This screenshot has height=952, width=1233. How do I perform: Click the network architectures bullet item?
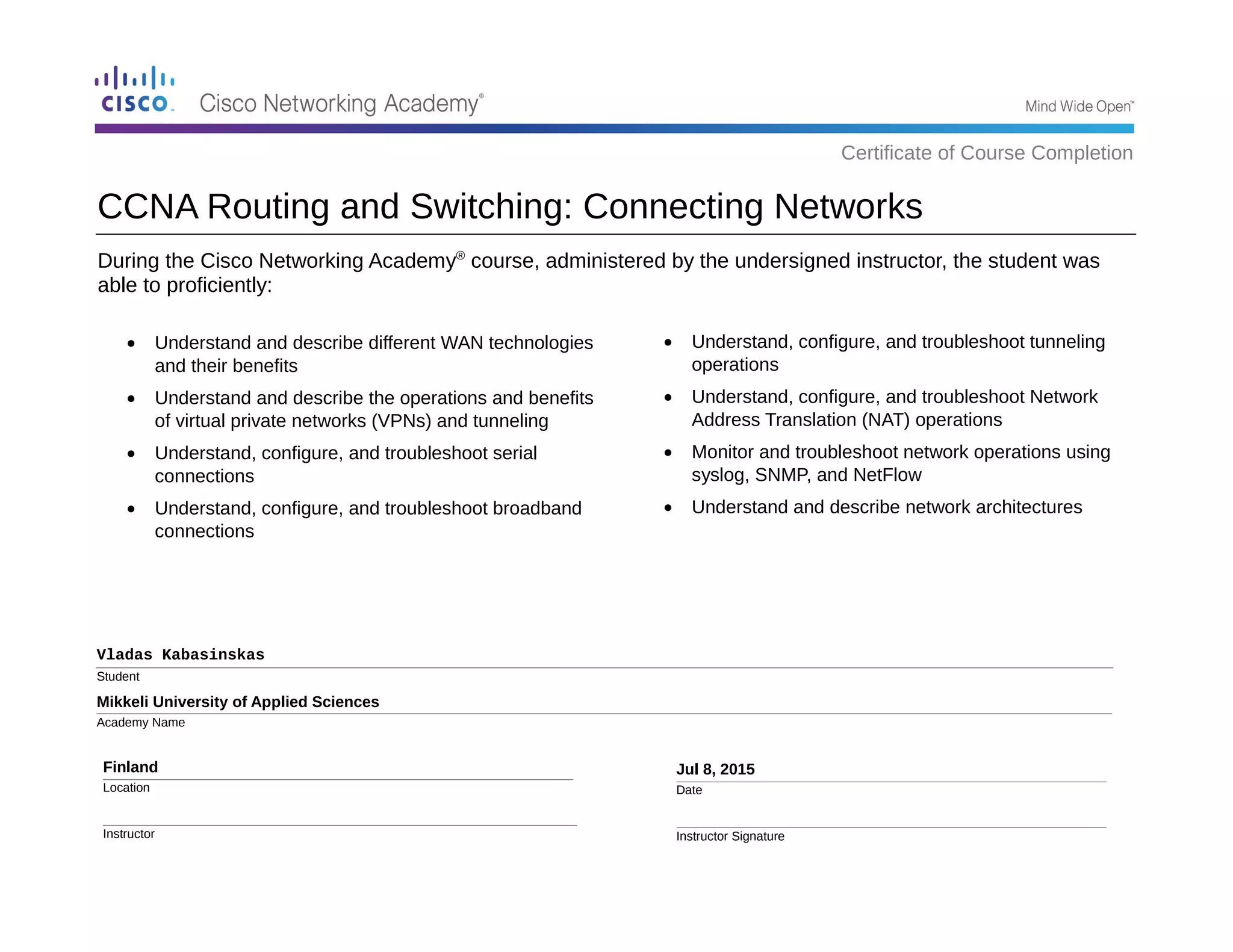(x=886, y=507)
